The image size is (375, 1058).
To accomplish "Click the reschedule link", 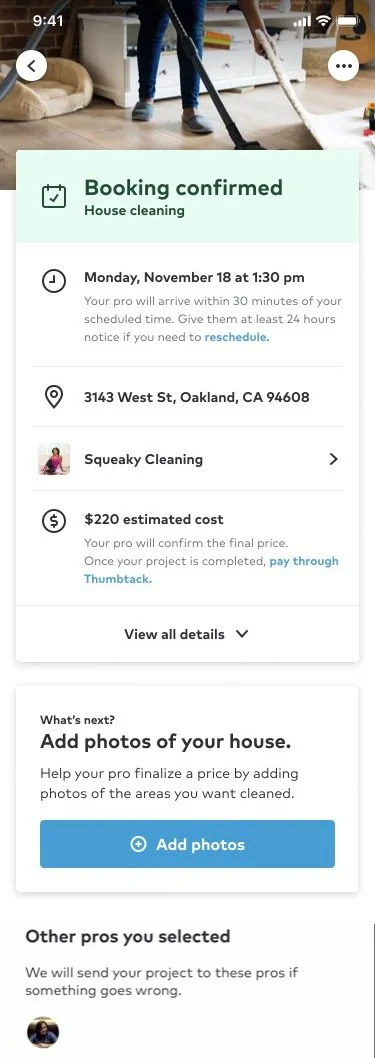I will click(x=237, y=337).
